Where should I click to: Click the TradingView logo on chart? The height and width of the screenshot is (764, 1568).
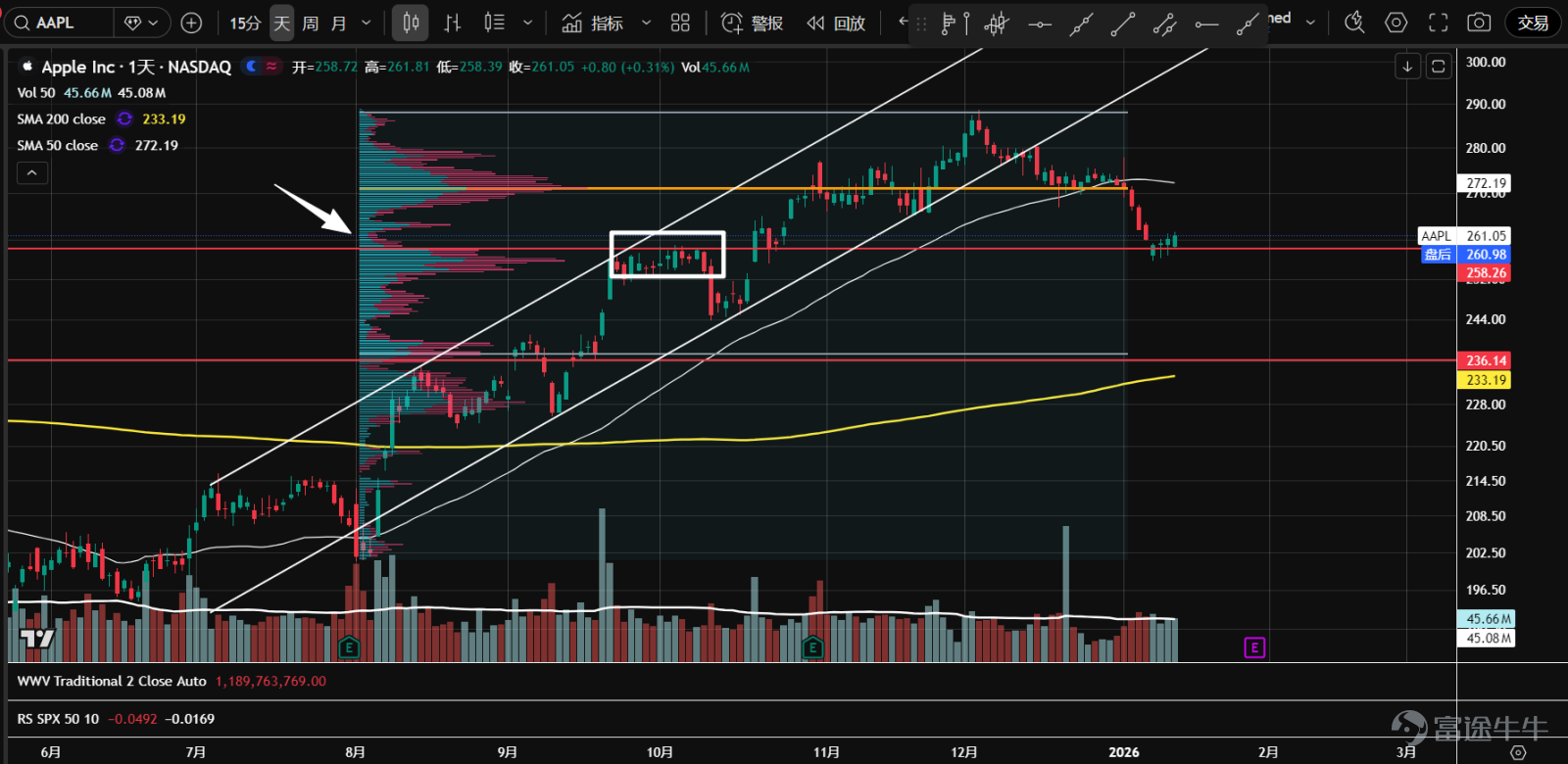tap(37, 639)
